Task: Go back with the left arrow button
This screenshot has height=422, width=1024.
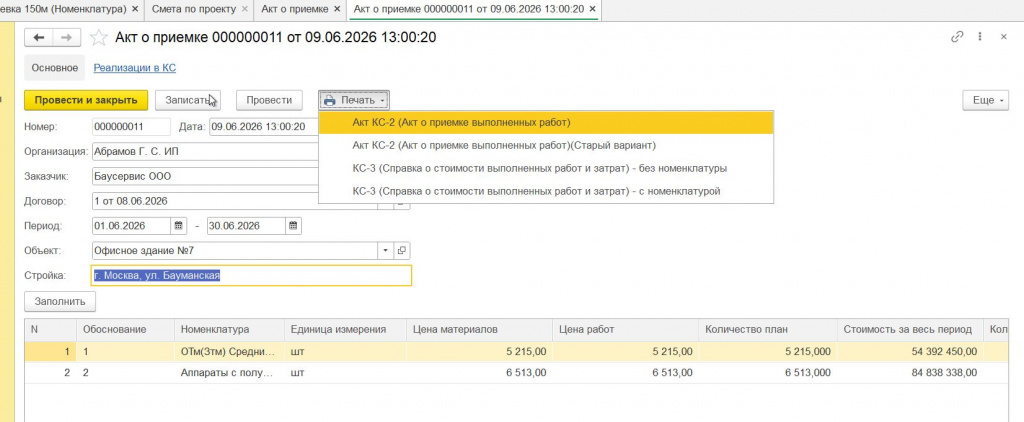Action: [39, 38]
